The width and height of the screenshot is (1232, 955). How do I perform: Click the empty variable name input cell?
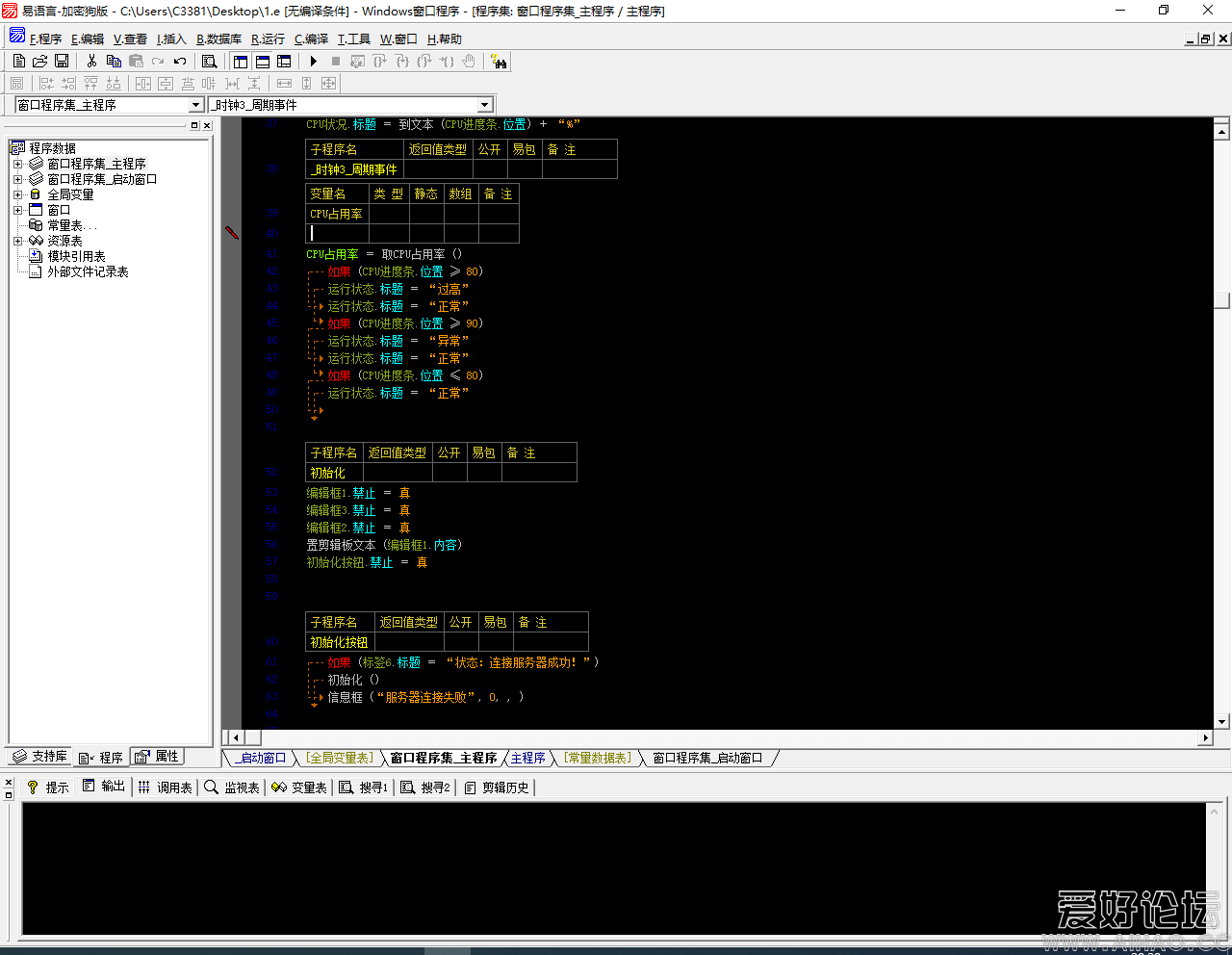pos(338,233)
